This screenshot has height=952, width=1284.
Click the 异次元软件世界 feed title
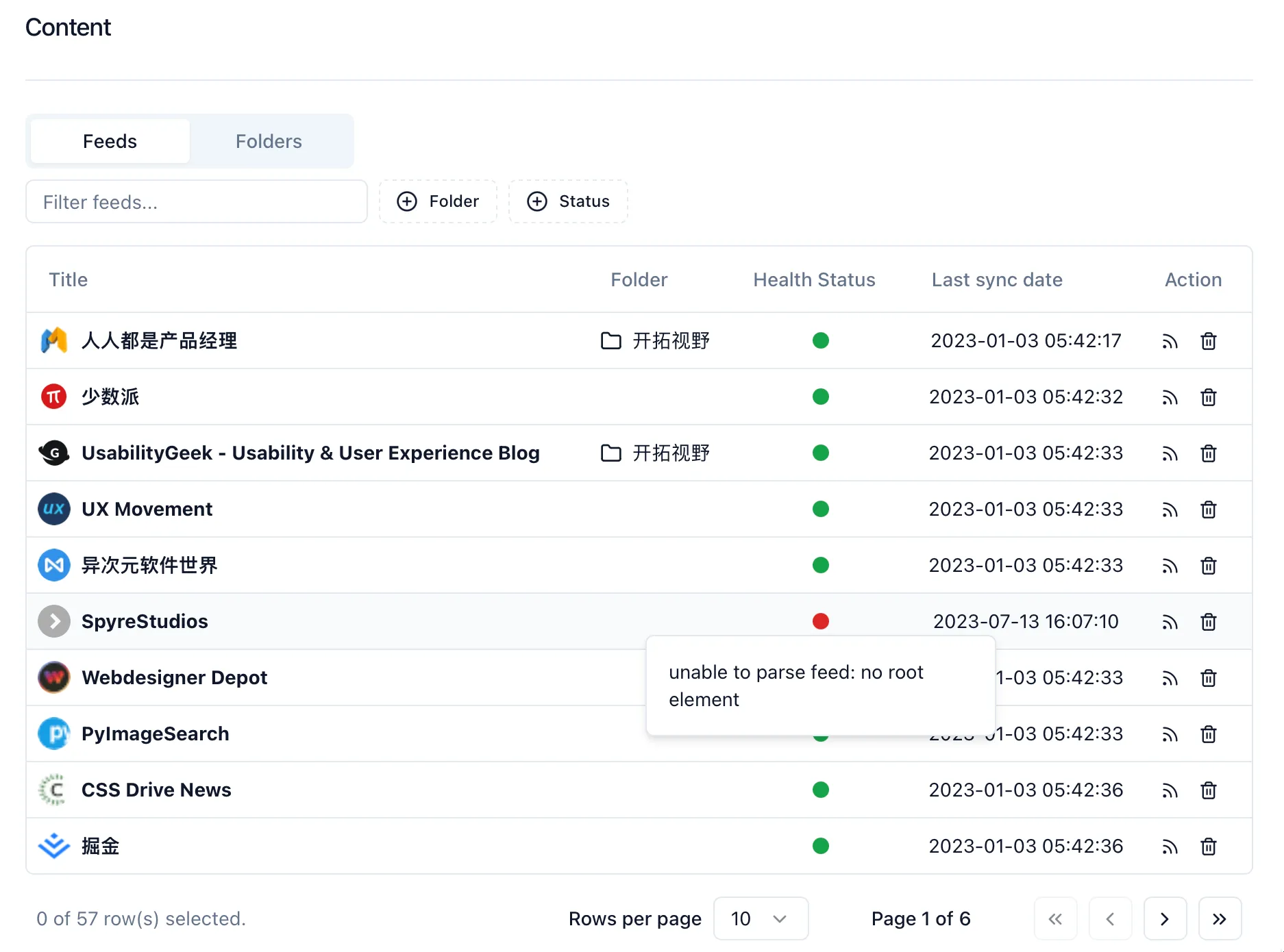(149, 565)
